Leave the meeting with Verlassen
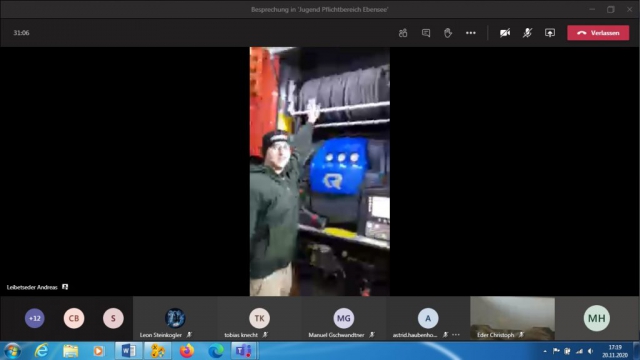 (x=598, y=33)
